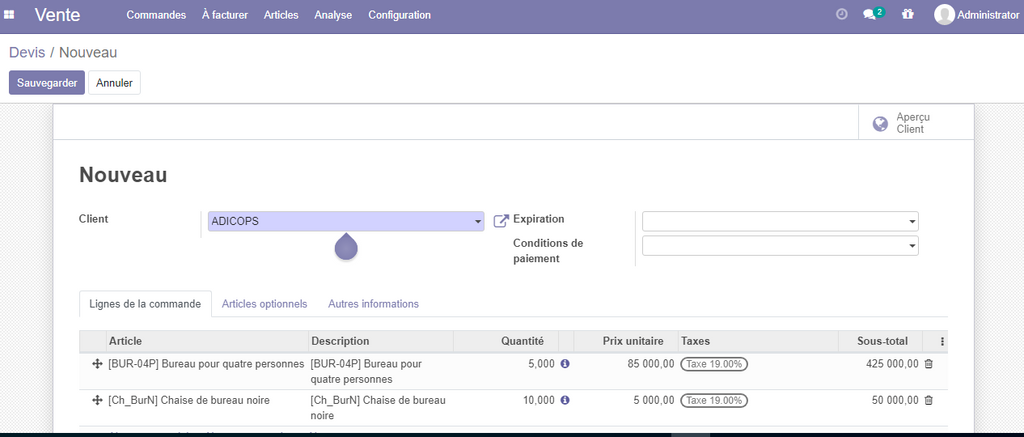Image resolution: width=1024 pixels, height=437 pixels.
Task: Delete the Bureau pour quatre personnes line
Action: click(x=928, y=364)
